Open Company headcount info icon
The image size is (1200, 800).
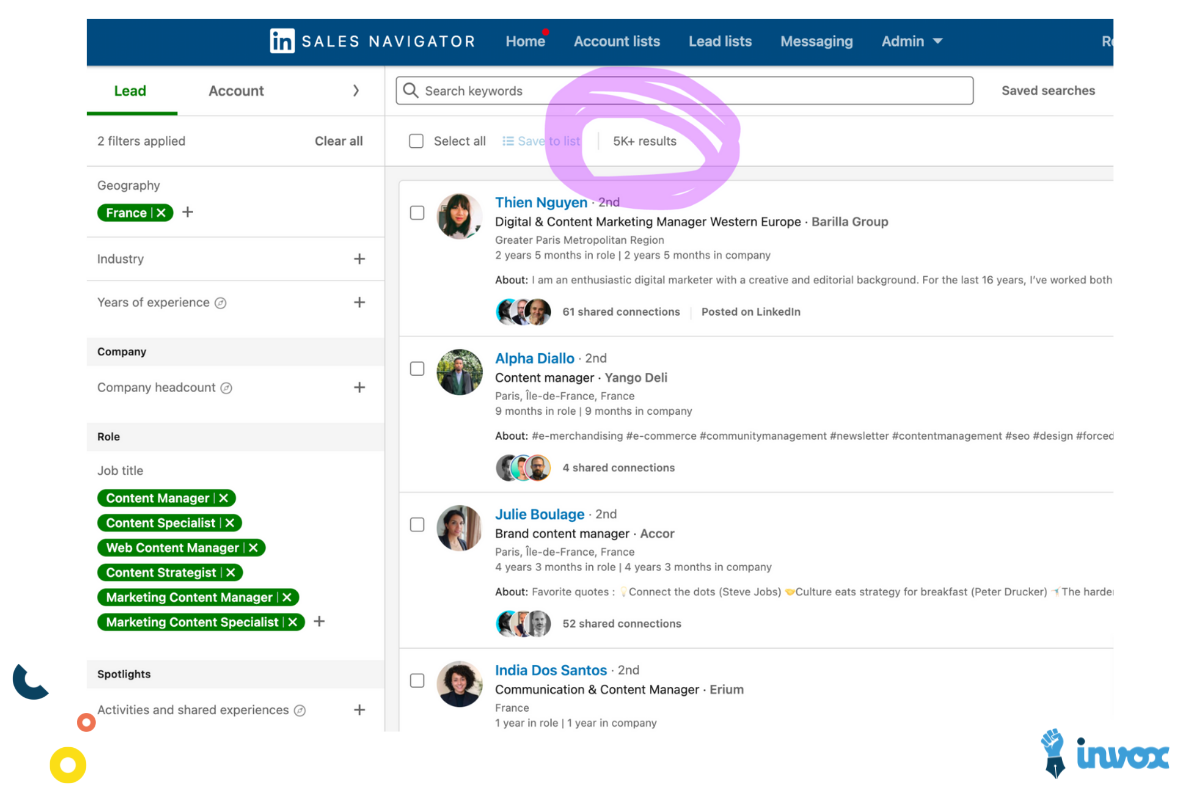(x=226, y=388)
